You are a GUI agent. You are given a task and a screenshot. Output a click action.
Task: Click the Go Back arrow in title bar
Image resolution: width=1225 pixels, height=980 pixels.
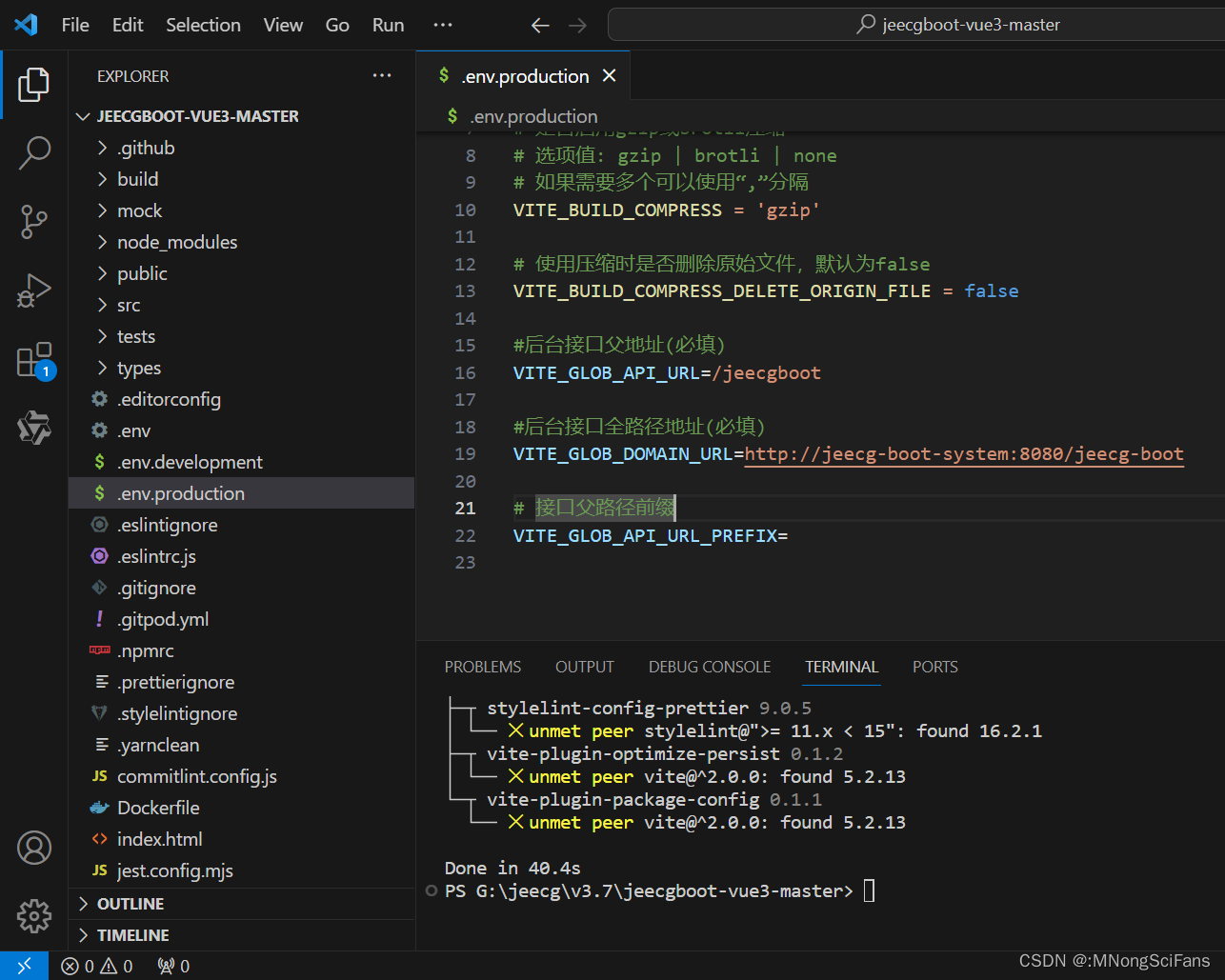[540, 26]
